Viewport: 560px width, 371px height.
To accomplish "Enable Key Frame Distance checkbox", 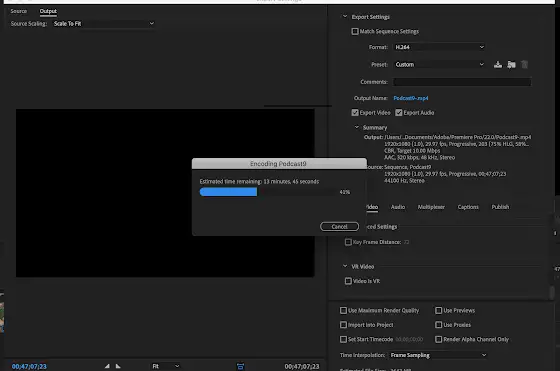I will [x=348, y=242].
